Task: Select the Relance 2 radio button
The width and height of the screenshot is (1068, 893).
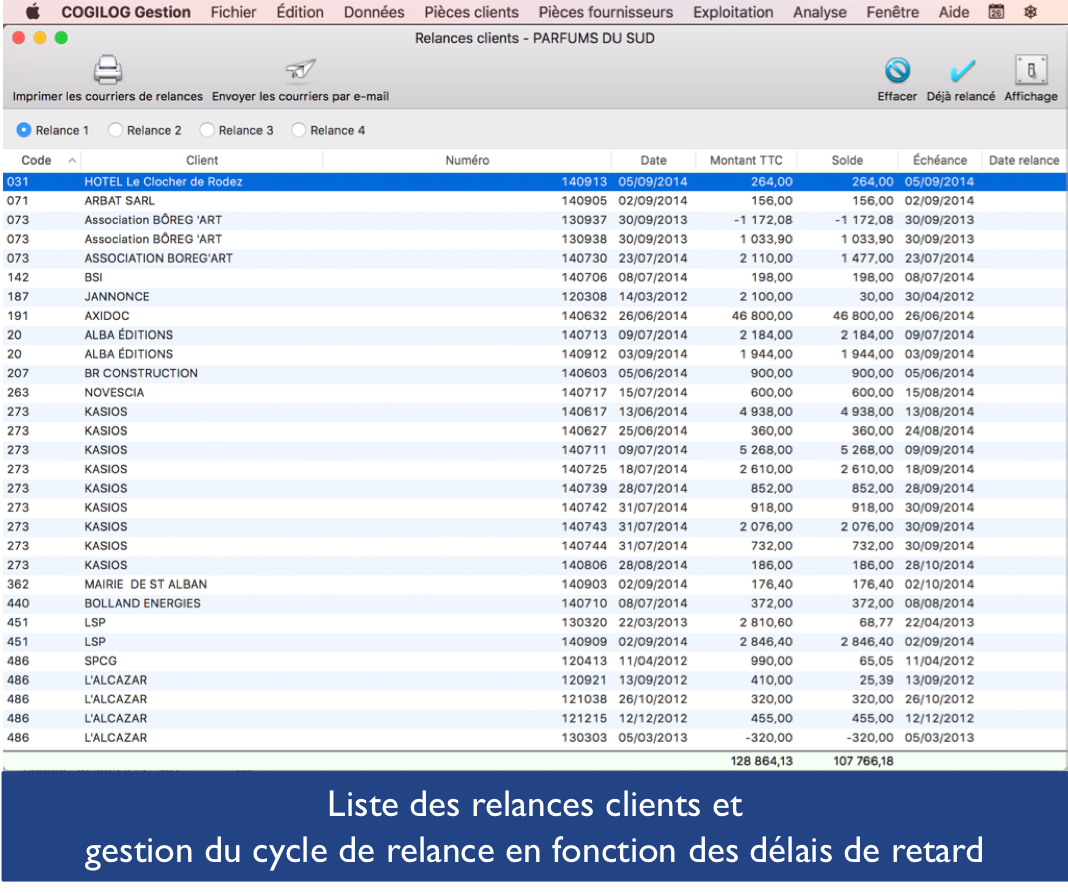Action: click(115, 130)
